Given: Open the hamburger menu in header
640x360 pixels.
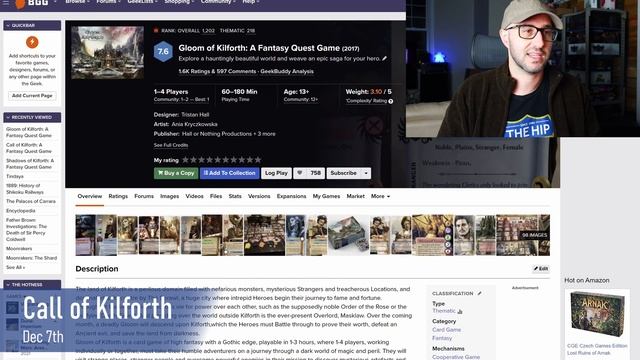Looking at the screenshot, I should (x=6, y=2).
